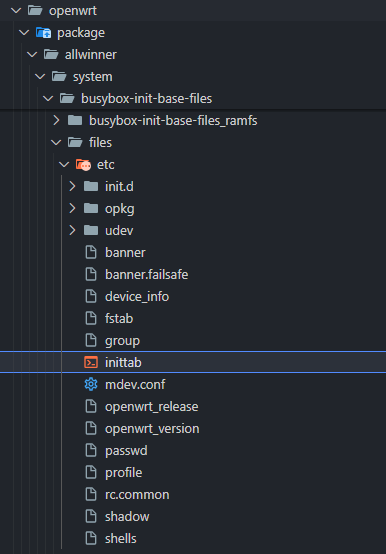Click the udev folder icon
The image size is (386, 554).
click(x=91, y=230)
